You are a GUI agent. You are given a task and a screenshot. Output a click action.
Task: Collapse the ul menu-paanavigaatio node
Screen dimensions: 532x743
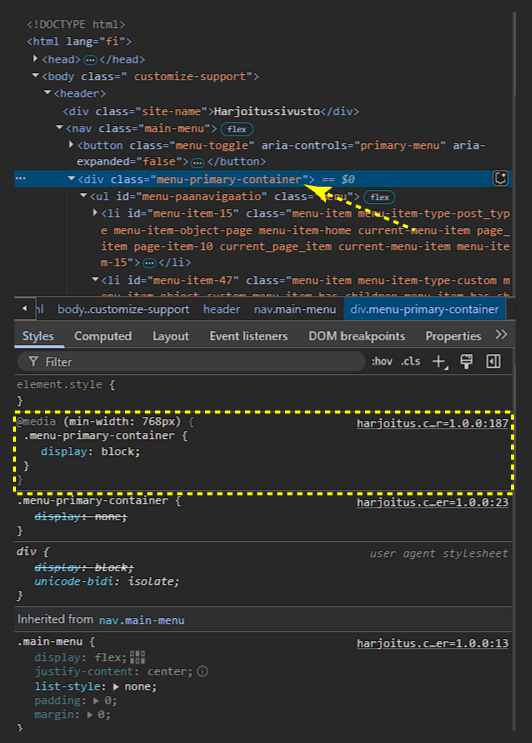pos(83,196)
